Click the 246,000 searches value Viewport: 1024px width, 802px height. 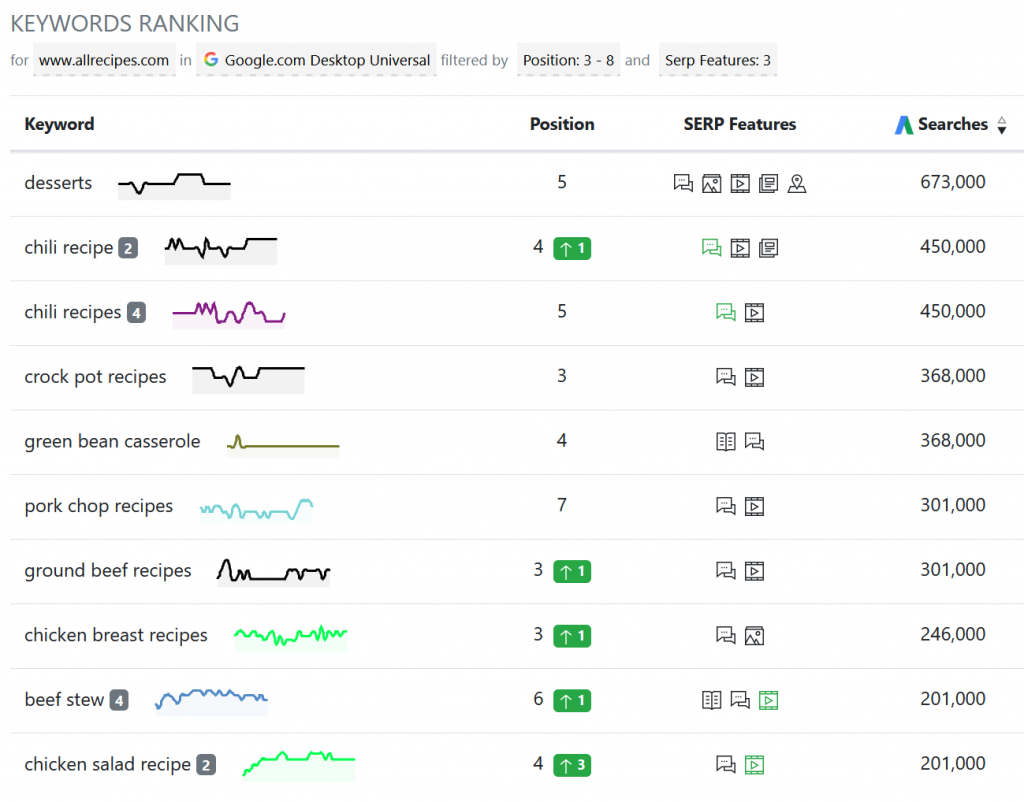pyautogui.click(x=953, y=634)
